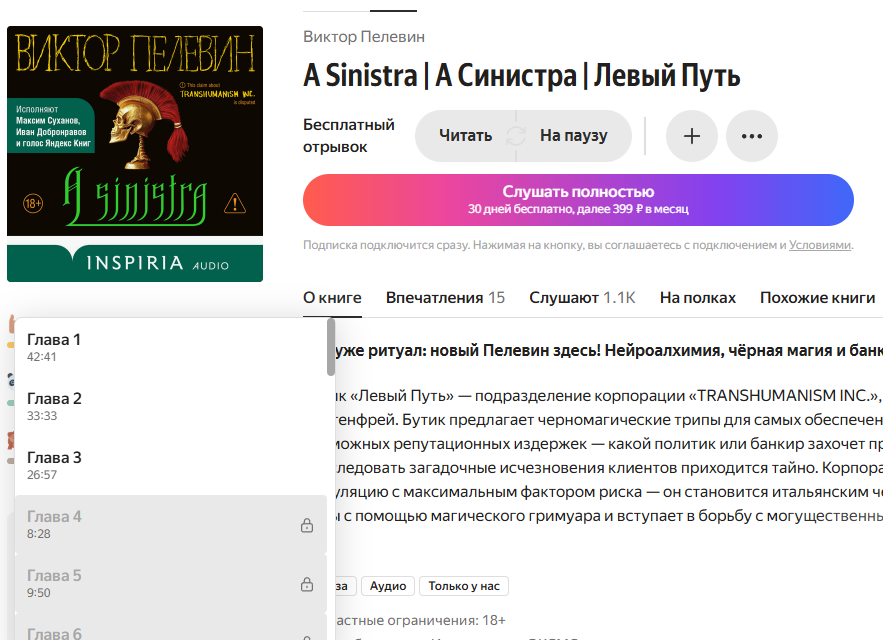Viewport: 883px width, 640px height.
Task: Click the author link Виктор Пелевин
Action: pos(364,37)
